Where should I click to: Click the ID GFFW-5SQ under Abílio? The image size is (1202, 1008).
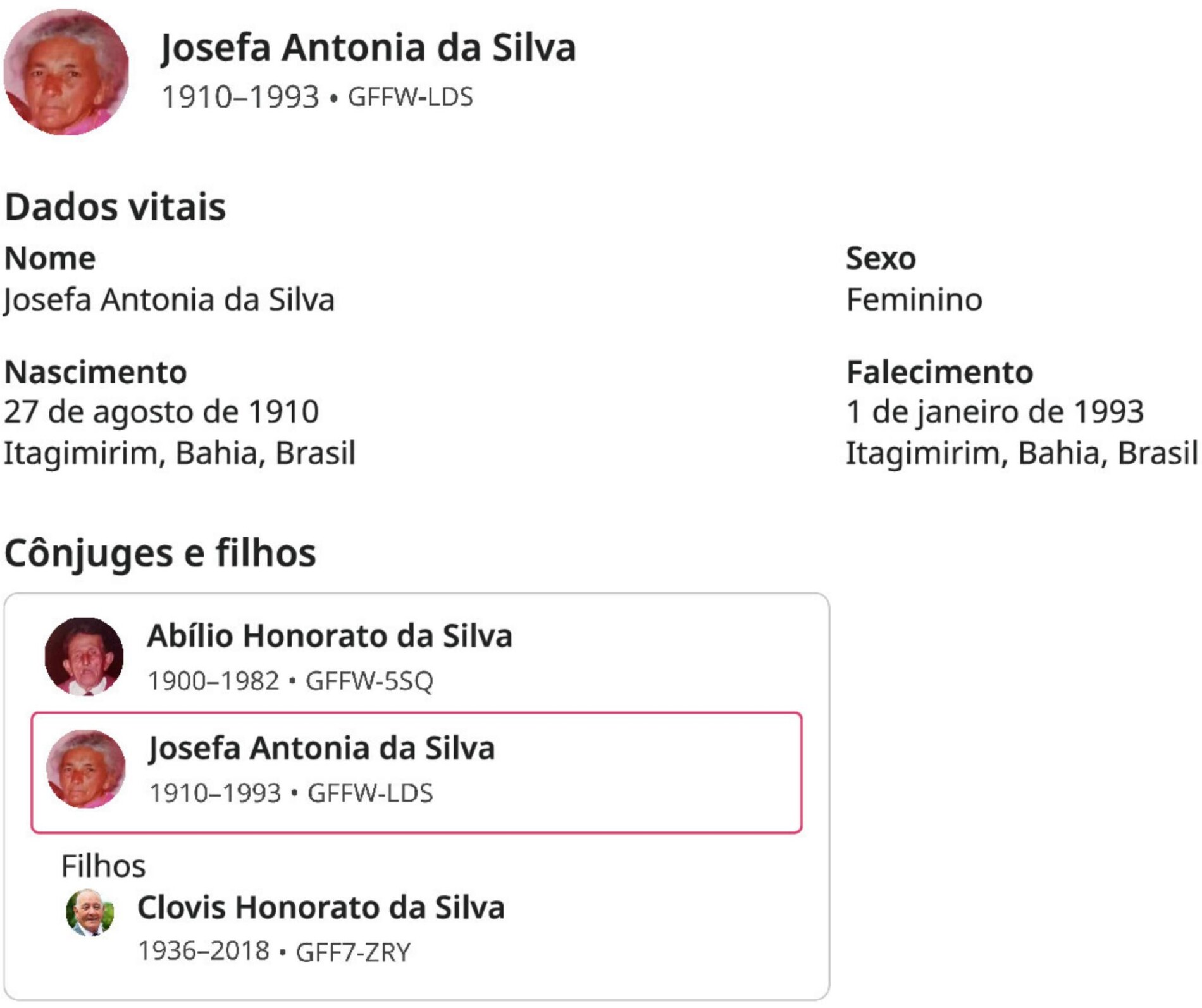click(369, 681)
